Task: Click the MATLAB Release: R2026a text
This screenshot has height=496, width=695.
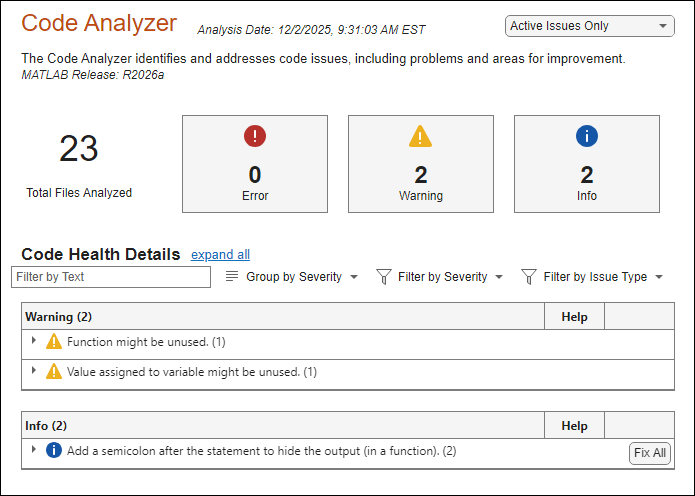Action: point(93,75)
